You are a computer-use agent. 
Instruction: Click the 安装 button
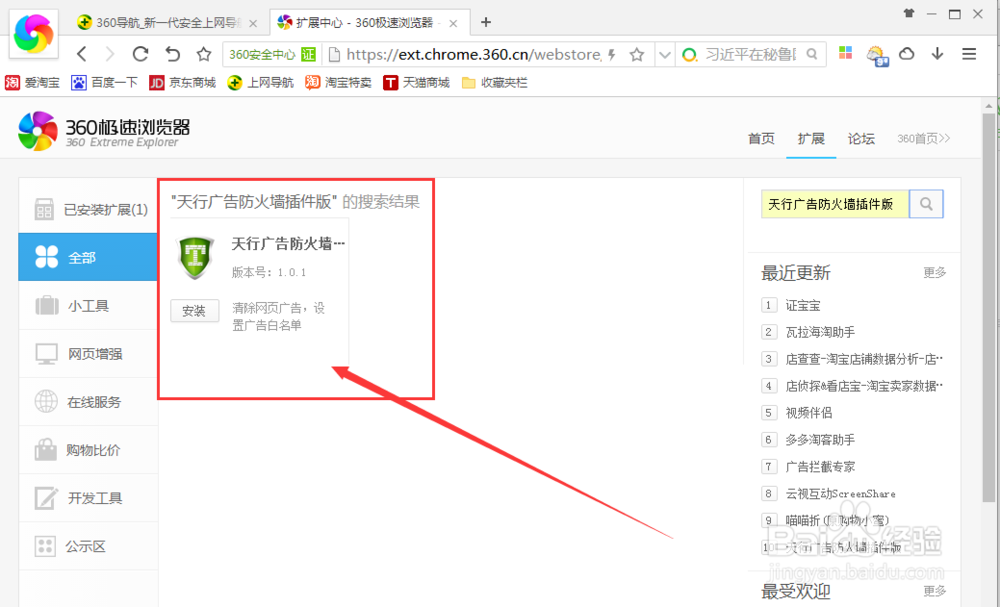click(x=195, y=311)
